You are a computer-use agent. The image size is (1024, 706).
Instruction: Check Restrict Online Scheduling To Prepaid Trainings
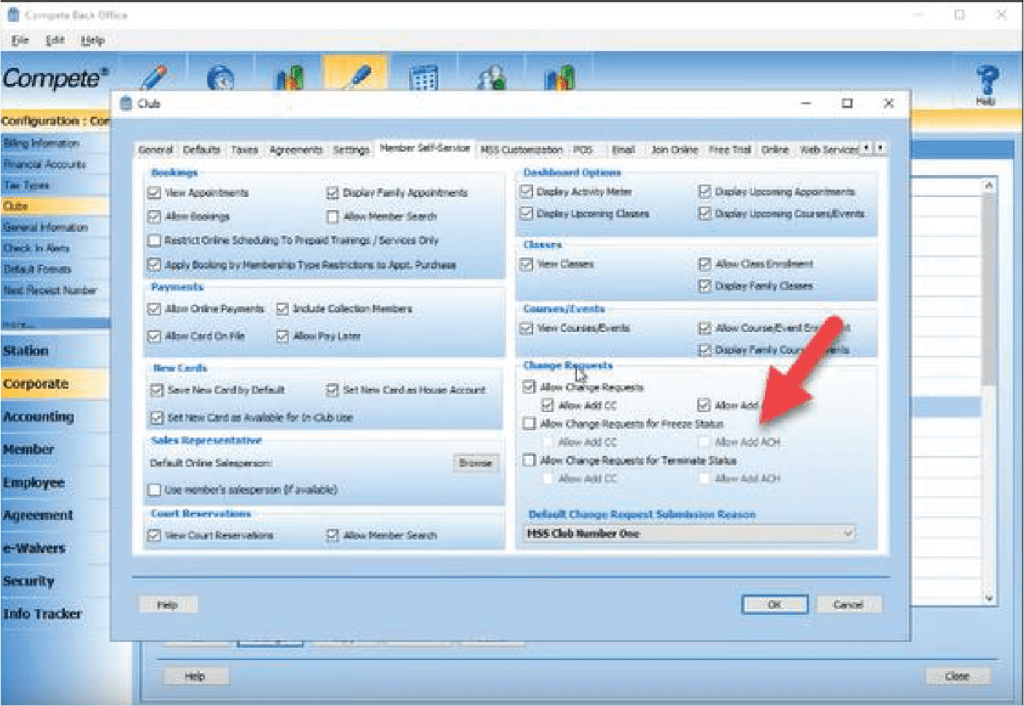tap(154, 240)
